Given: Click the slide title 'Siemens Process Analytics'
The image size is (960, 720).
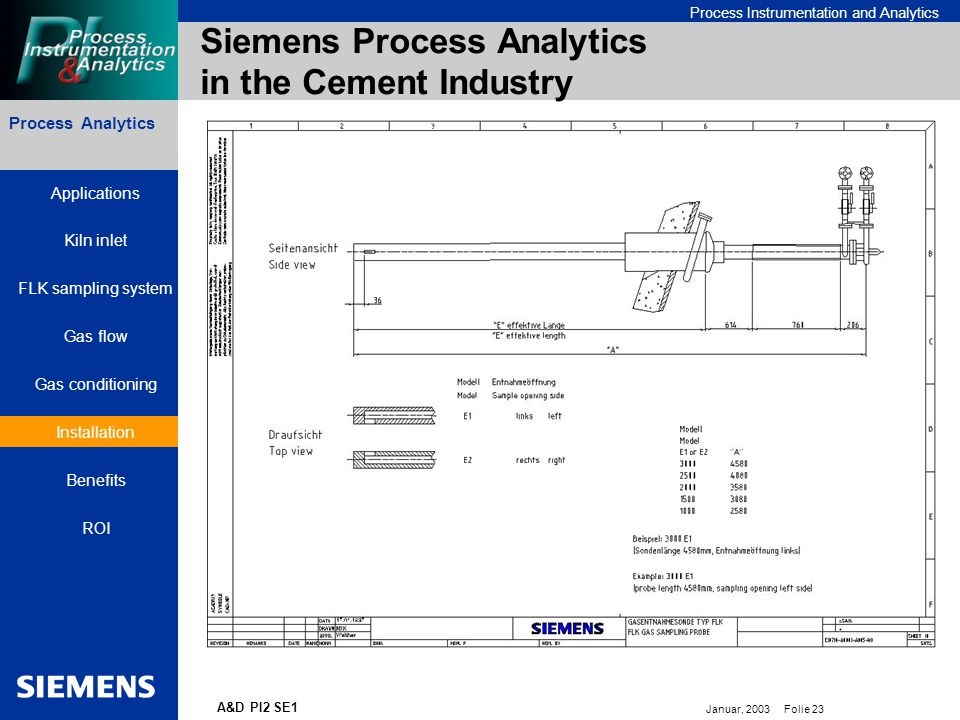Looking at the screenshot, I should [424, 42].
